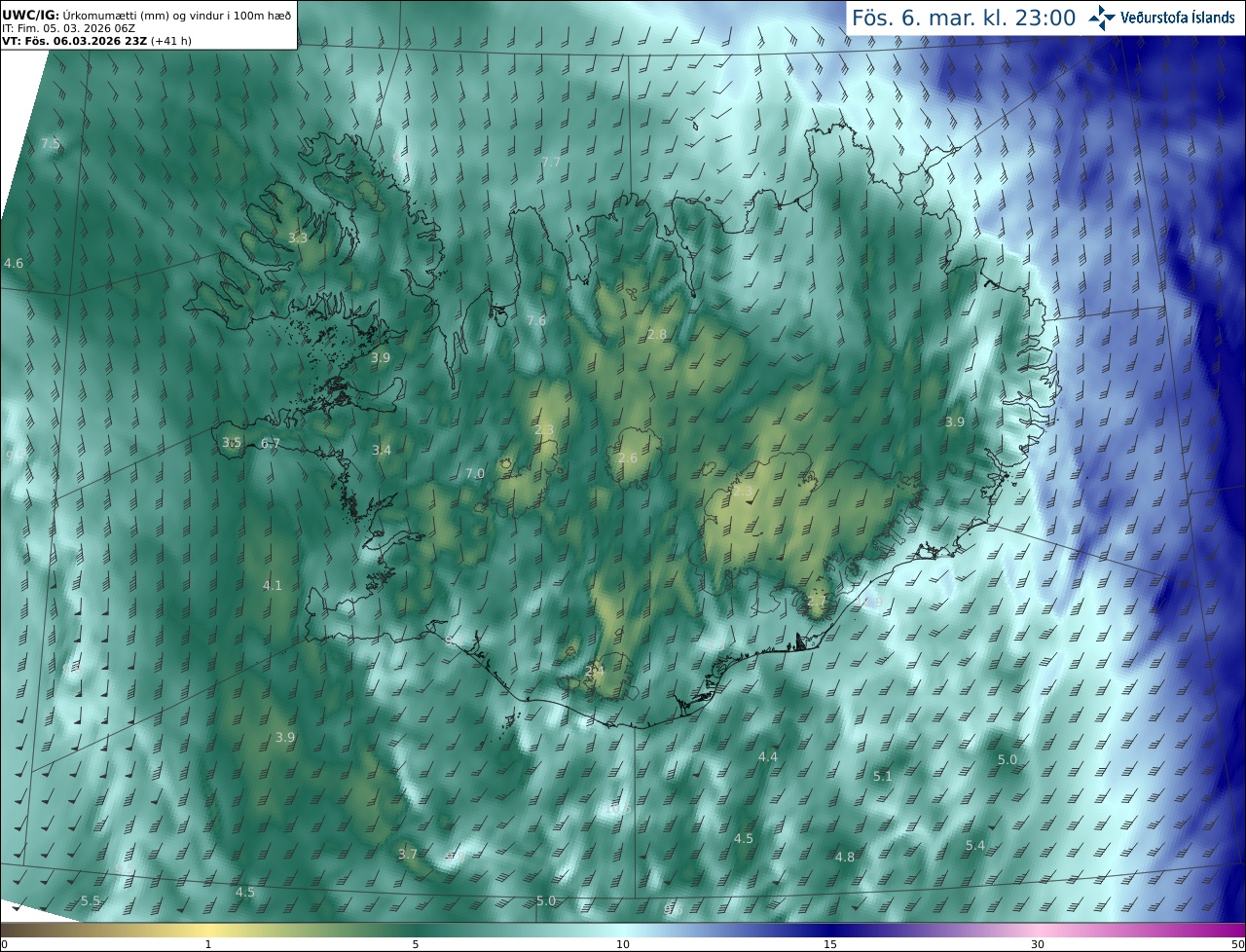
Task: Click the 7.0 value label on the map
Action: (475, 473)
